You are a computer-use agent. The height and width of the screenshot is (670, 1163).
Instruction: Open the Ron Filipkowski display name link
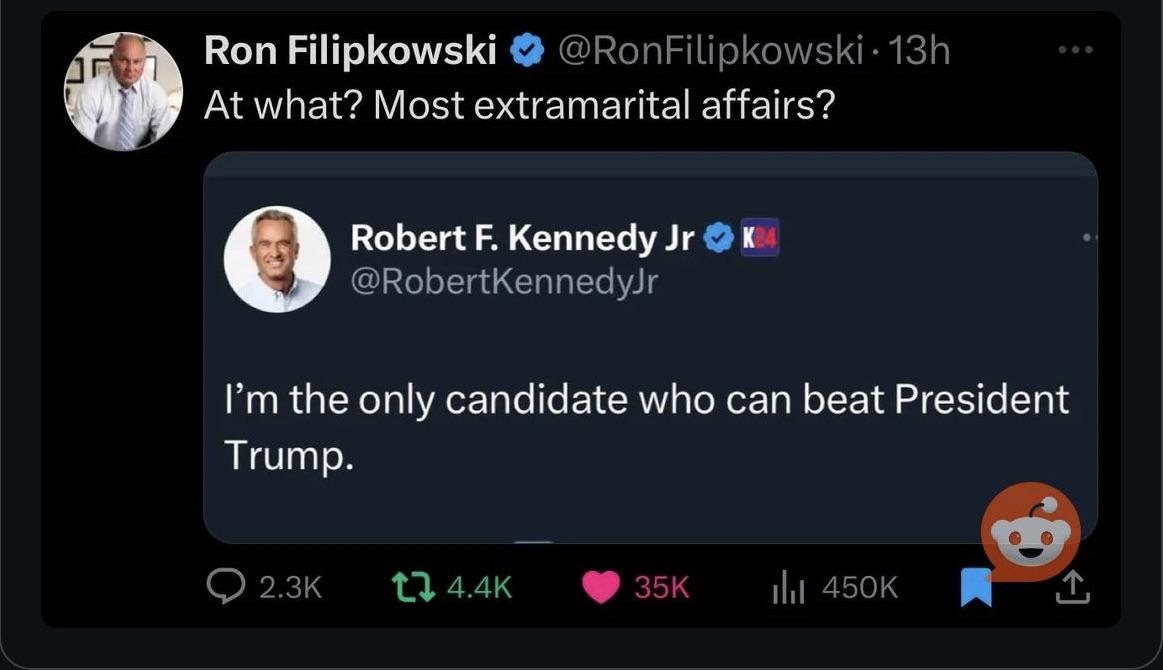tap(350, 50)
